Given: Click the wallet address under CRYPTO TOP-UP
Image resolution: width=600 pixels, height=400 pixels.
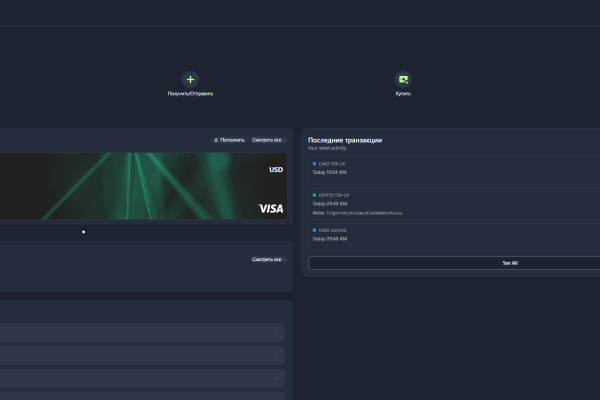Looking at the screenshot, I should coord(364,213).
